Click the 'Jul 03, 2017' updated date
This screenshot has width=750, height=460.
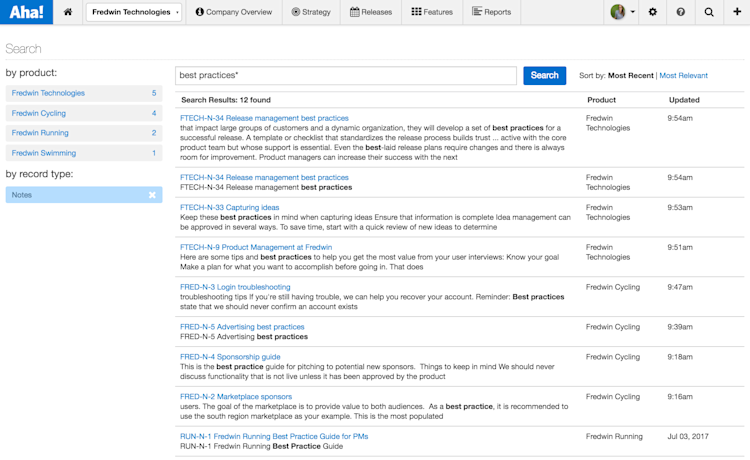coord(688,436)
